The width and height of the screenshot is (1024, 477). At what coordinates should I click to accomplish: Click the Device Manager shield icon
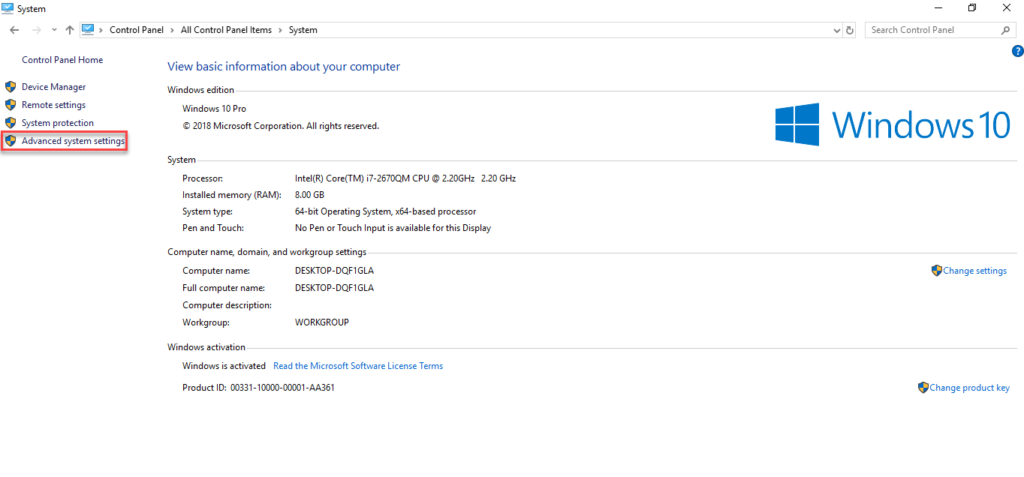coord(11,87)
